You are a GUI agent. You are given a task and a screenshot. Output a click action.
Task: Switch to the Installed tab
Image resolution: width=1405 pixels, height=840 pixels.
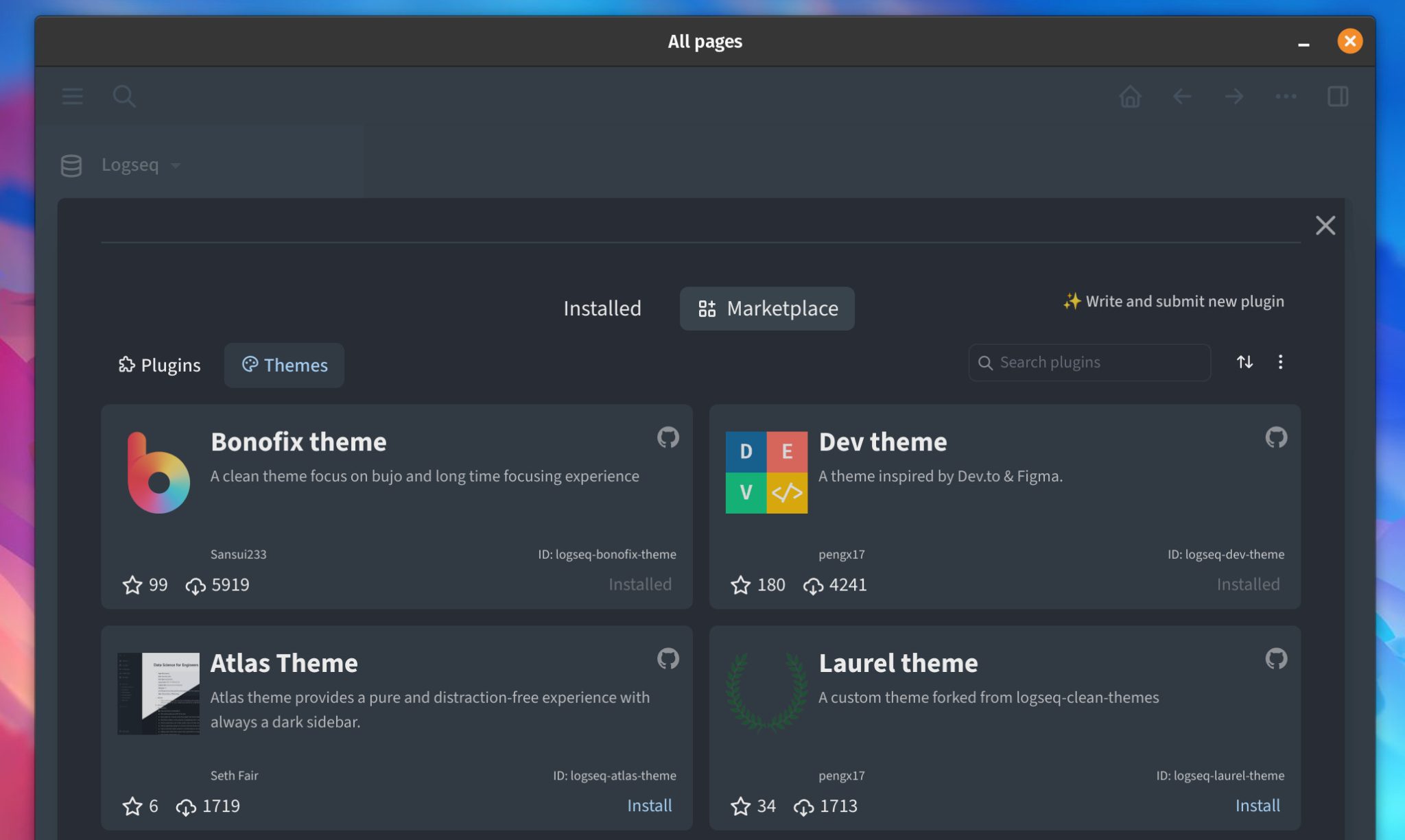pyautogui.click(x=602, y=309)
